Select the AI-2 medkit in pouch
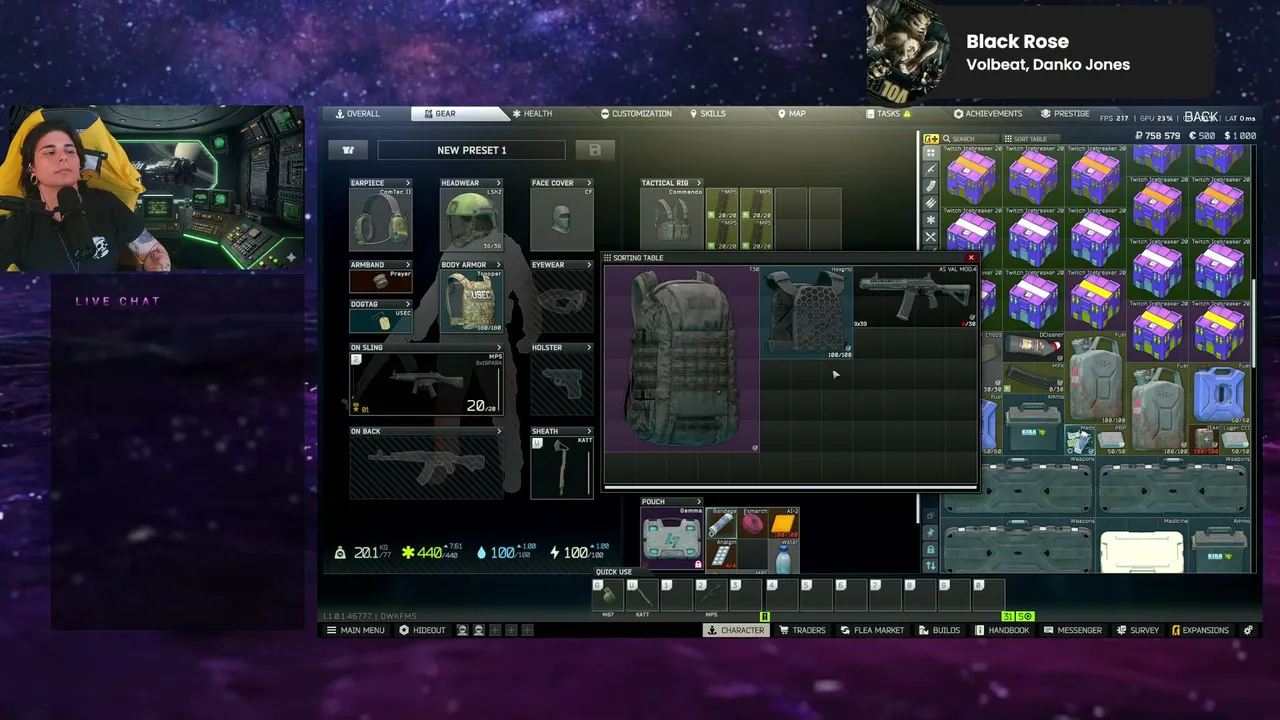The height and width of the screenshot is (720, 1280). pyautogui.click(x=783, y=523)
